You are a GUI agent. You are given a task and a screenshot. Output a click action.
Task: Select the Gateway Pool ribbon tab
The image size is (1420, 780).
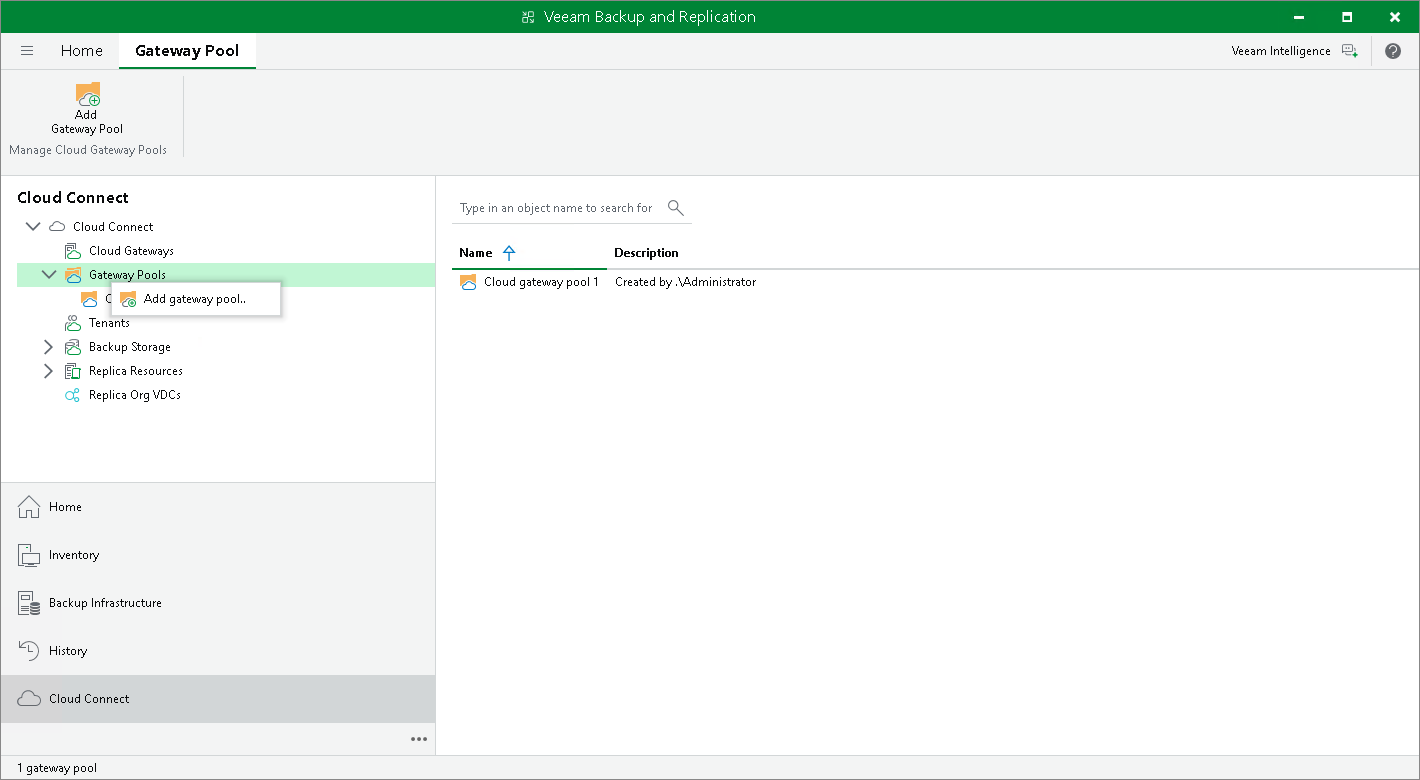187,51
